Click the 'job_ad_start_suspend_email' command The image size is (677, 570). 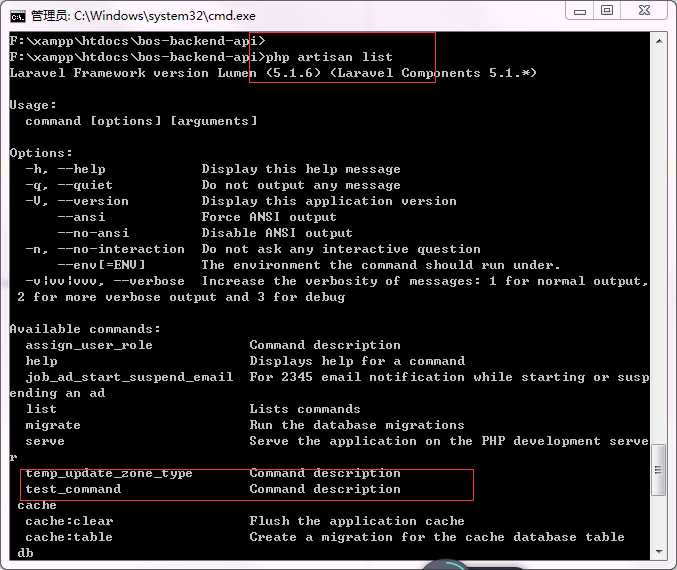coord(129,377)
